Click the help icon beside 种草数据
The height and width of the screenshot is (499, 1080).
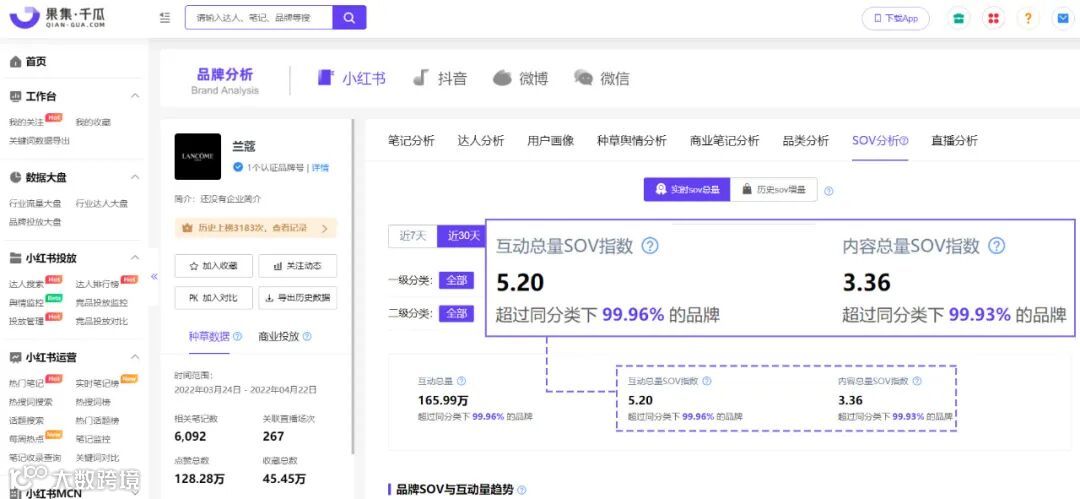[238, 337]
